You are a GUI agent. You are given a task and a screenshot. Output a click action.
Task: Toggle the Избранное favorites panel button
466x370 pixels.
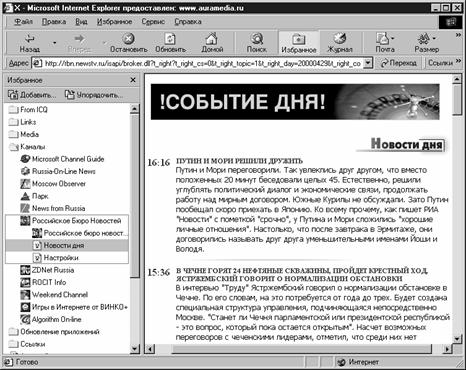tap(299, 43)
